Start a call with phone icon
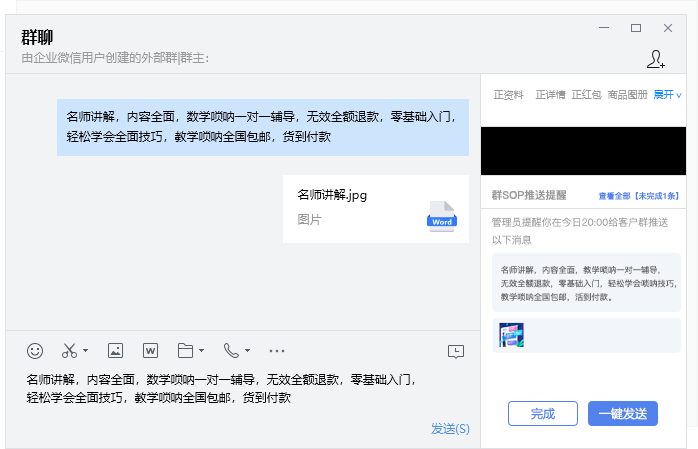 tap(231, 351)
